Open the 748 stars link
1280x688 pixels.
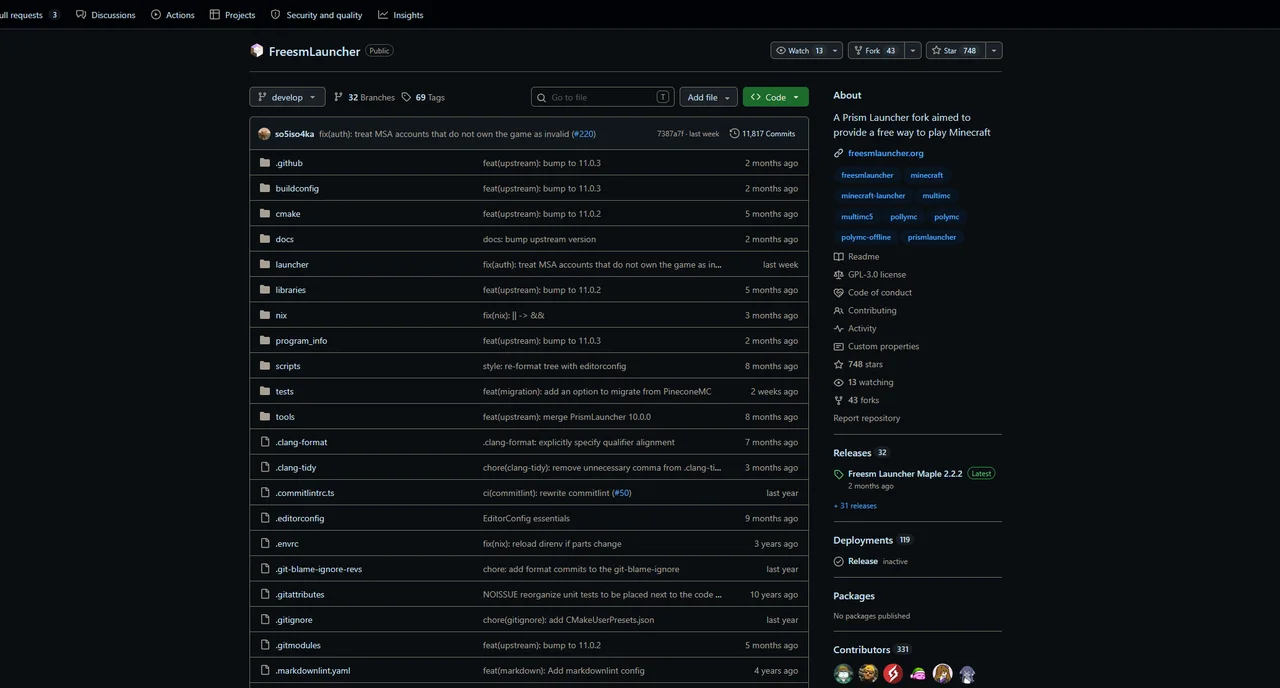(858, 365)
